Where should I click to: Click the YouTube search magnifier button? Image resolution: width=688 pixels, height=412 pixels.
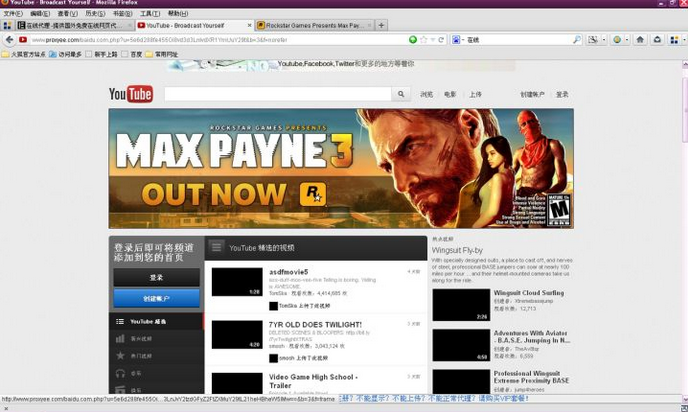[401, 94]
